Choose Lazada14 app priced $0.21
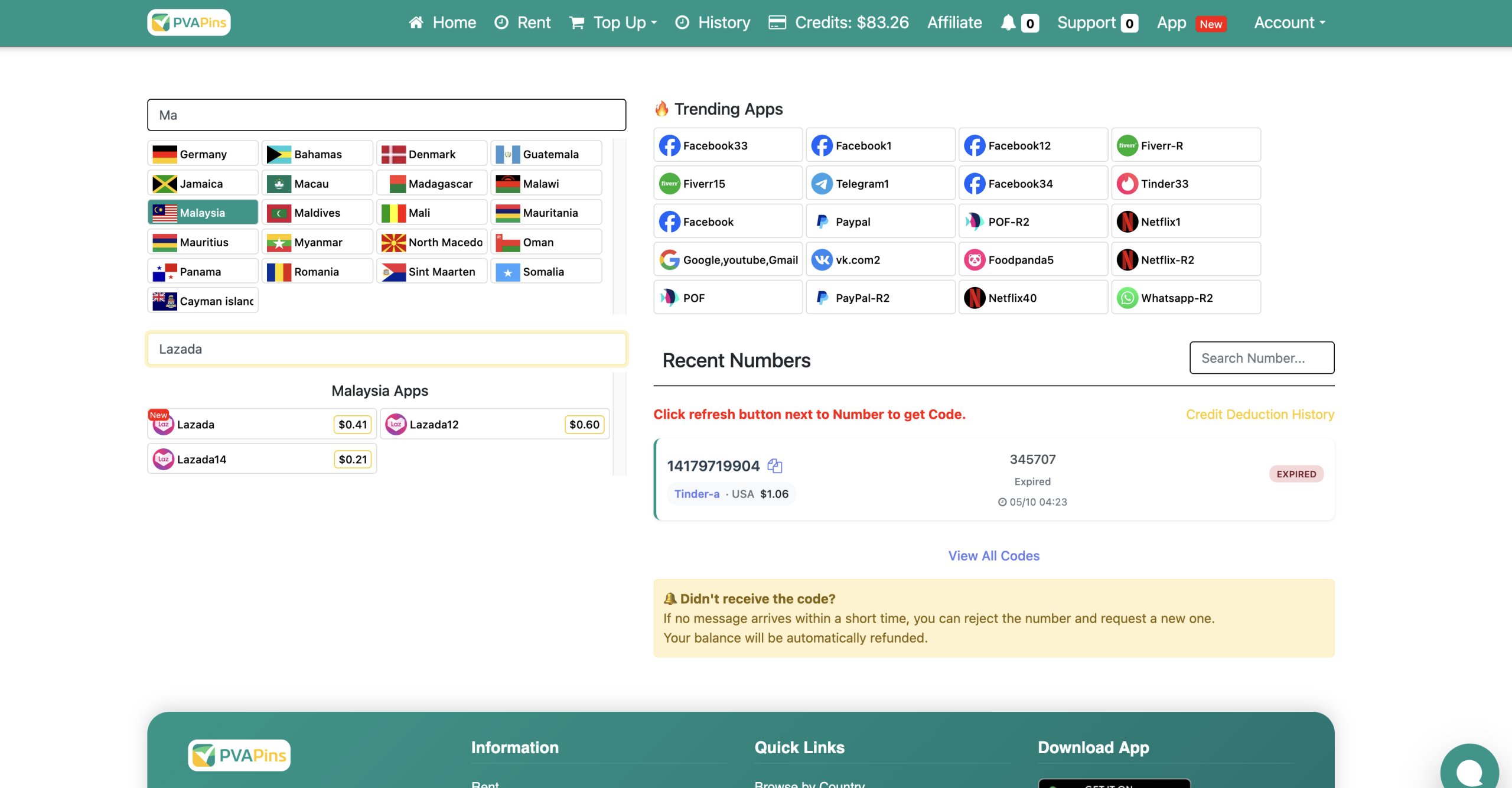Screen dimensions: 1512x788 pyautogui.click(x=262, y=459)
